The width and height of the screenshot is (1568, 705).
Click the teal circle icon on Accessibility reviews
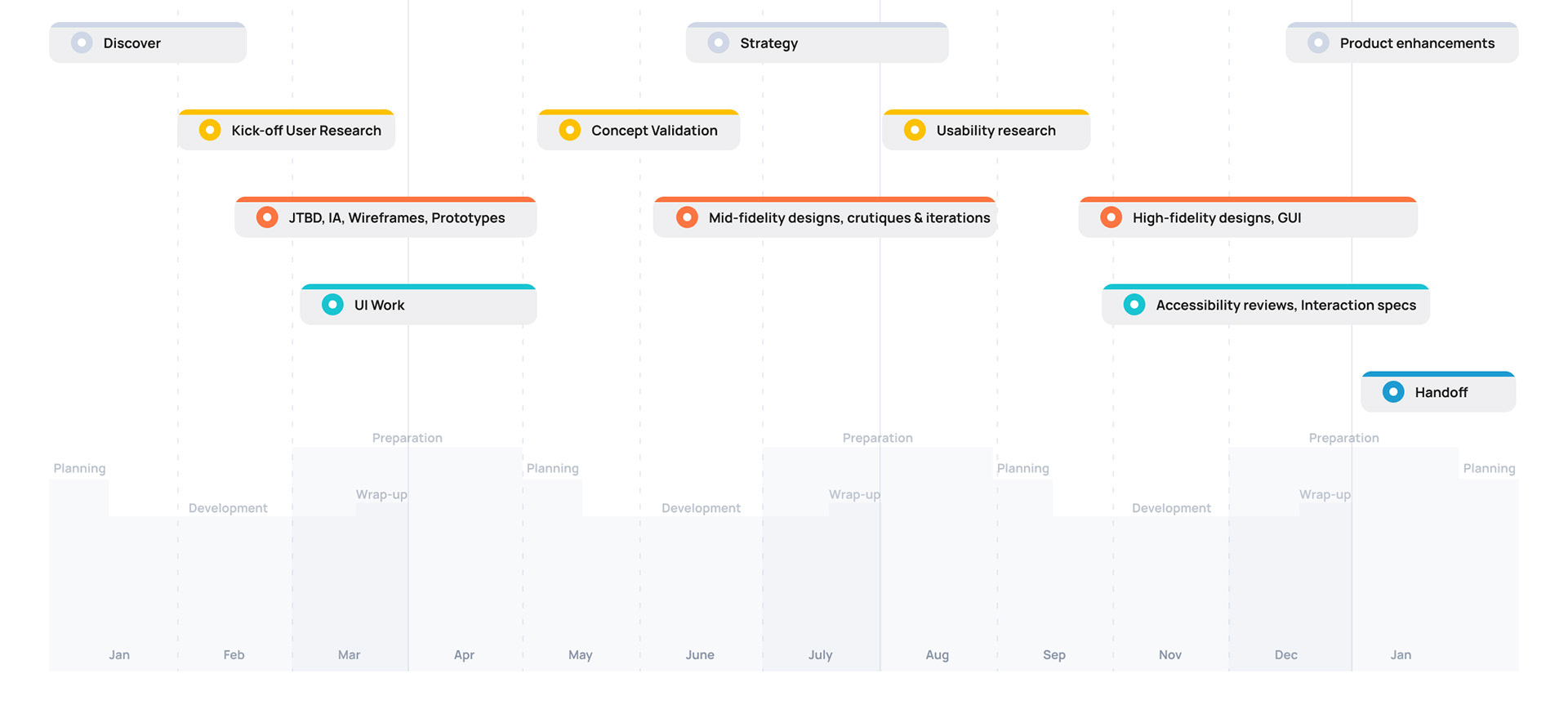tap(1134, 306)
